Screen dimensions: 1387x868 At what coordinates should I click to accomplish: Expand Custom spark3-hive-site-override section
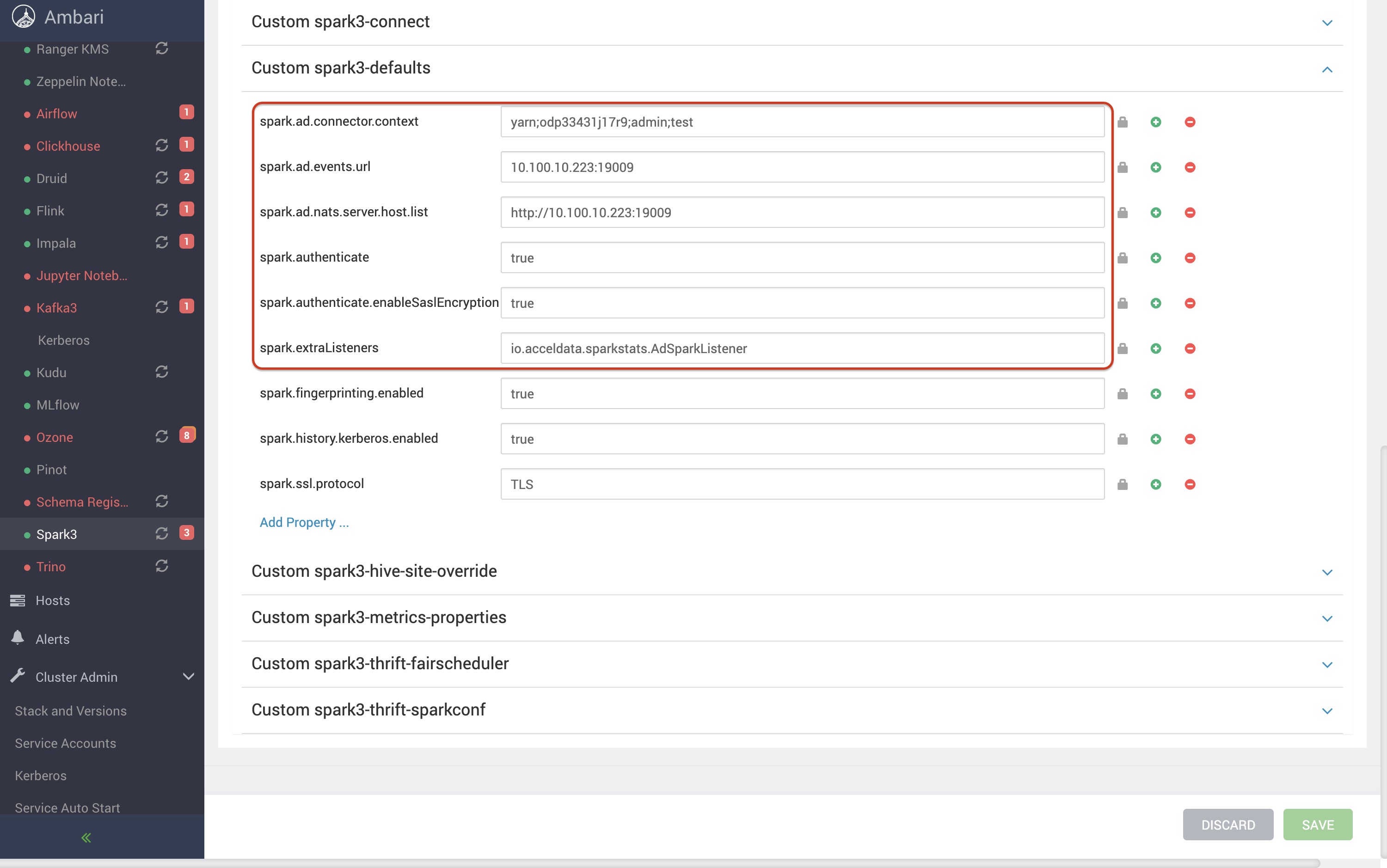point(1327,572)
